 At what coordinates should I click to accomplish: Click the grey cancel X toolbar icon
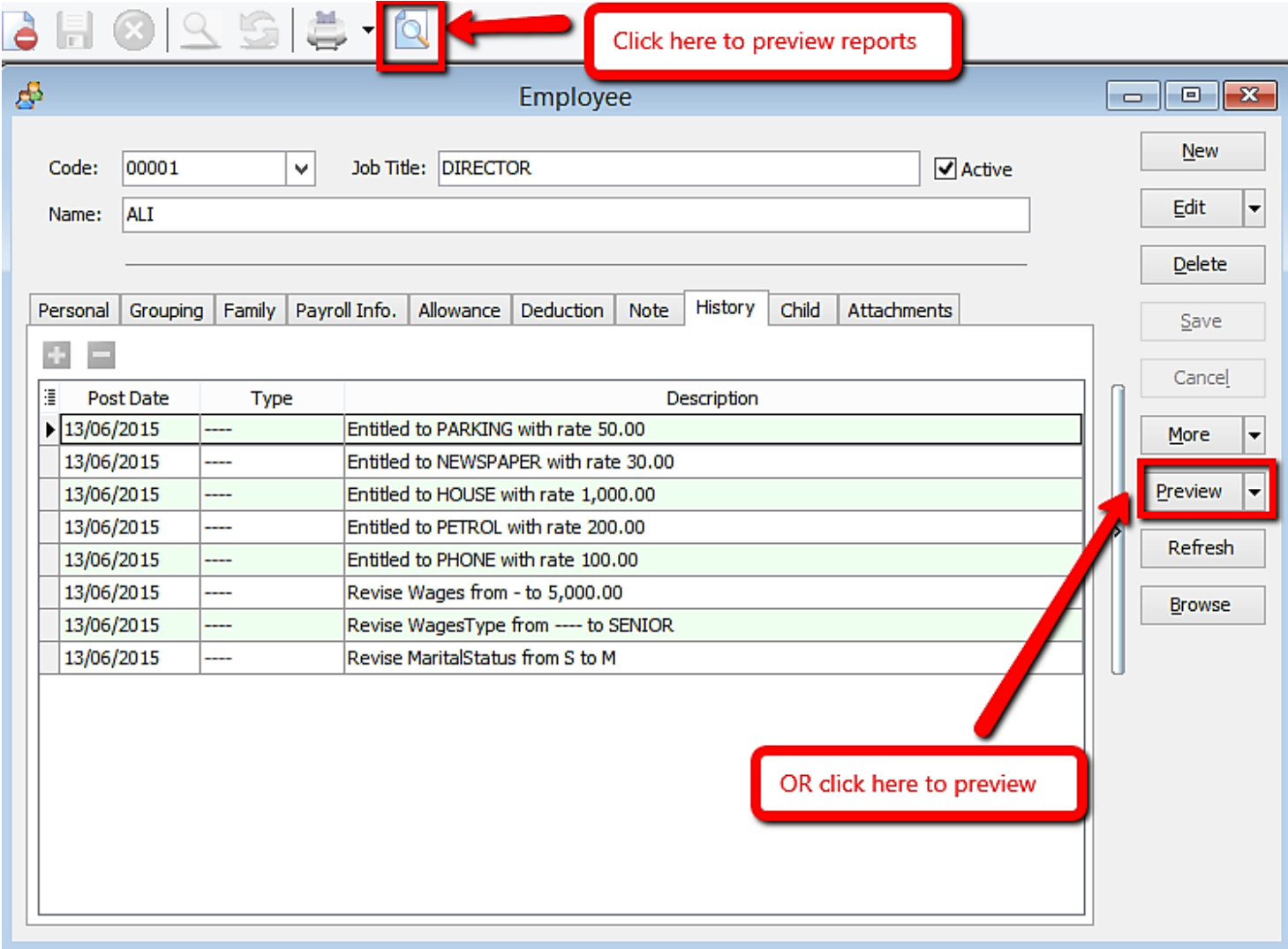pyautogui.click(x=133, y=32)
